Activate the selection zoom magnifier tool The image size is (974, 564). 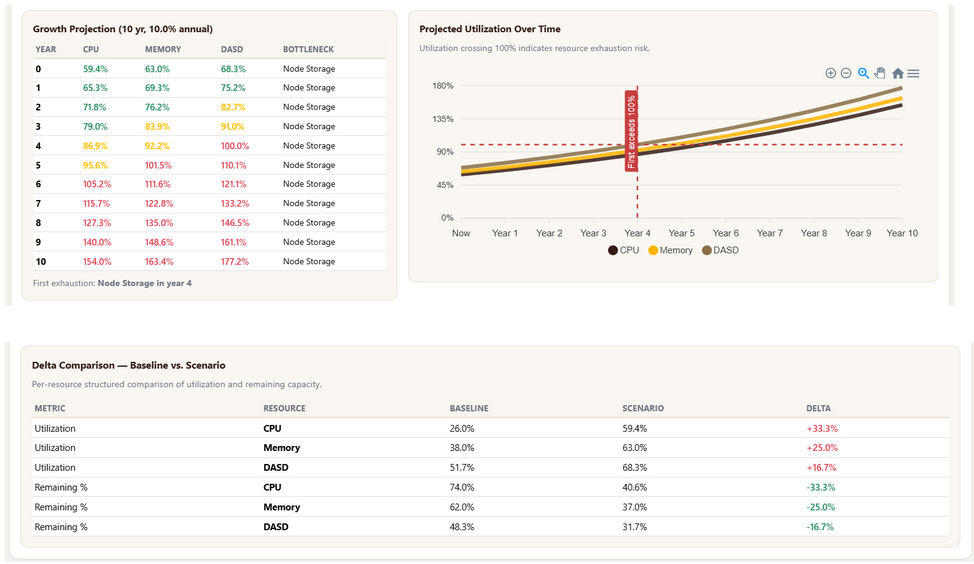[863, 73]
